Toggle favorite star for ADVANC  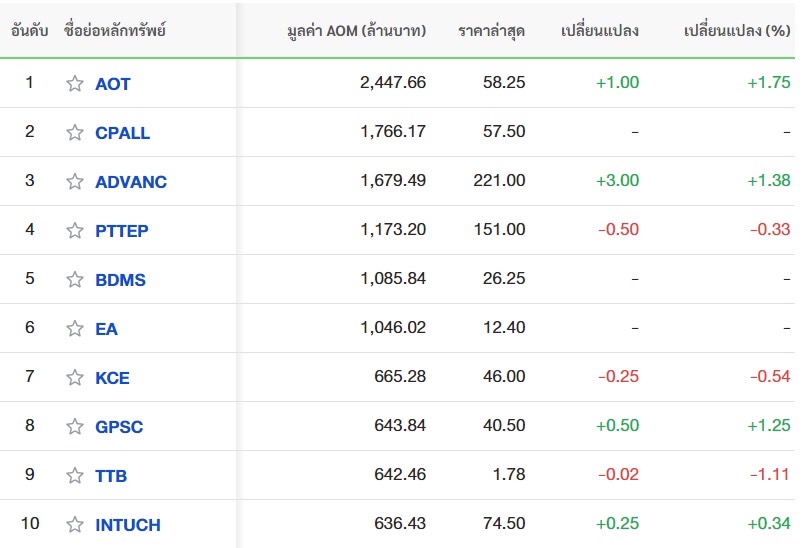(x=75, y=182)
